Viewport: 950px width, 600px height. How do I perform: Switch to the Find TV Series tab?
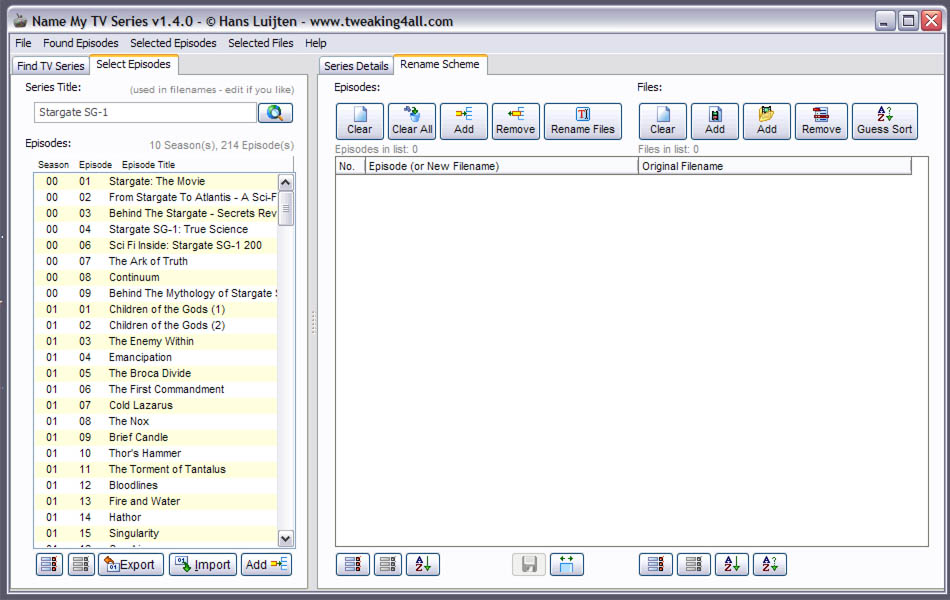coord(51,66)
